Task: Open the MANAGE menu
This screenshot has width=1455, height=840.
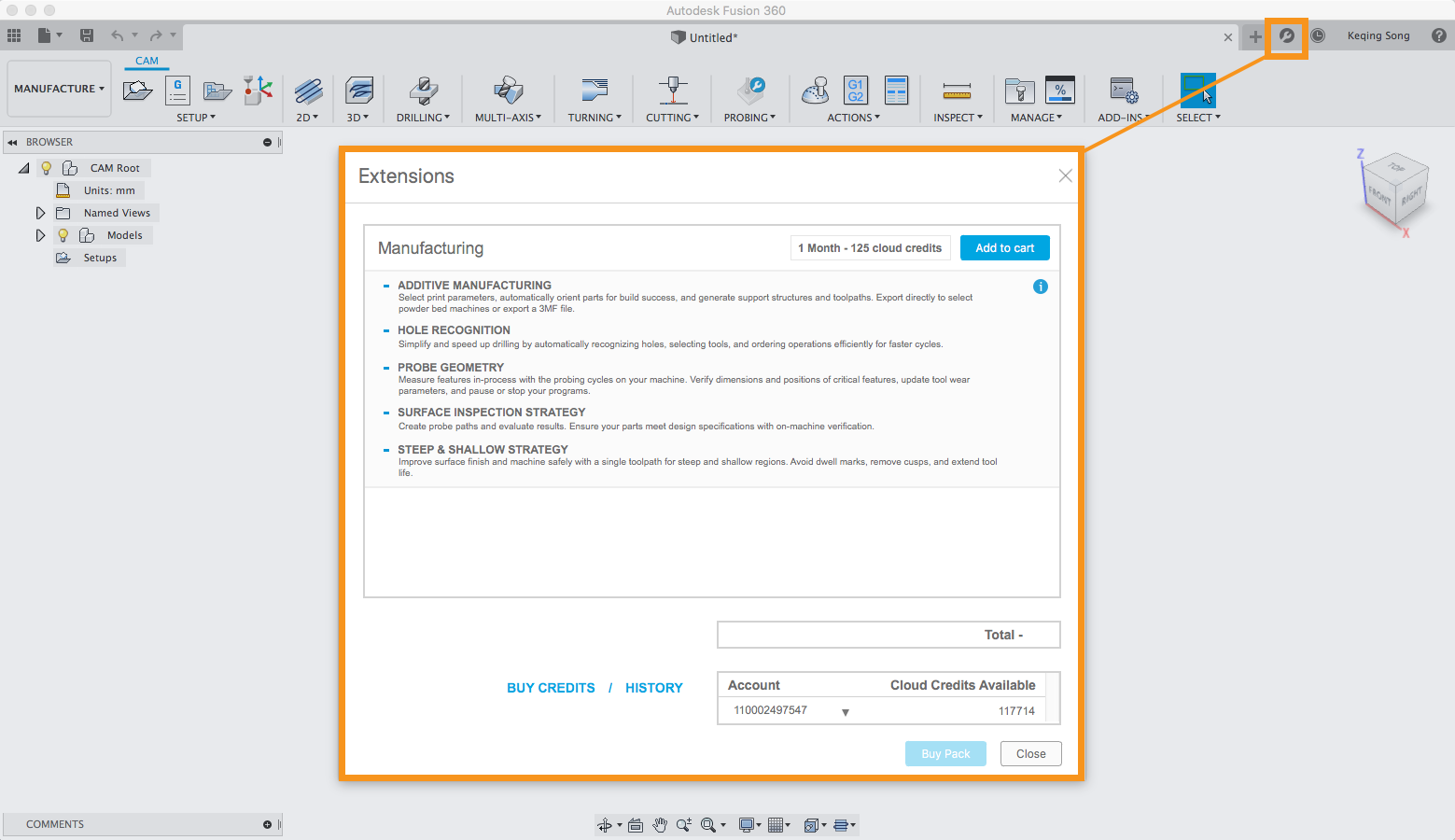Action: [x=1036, y=118]
